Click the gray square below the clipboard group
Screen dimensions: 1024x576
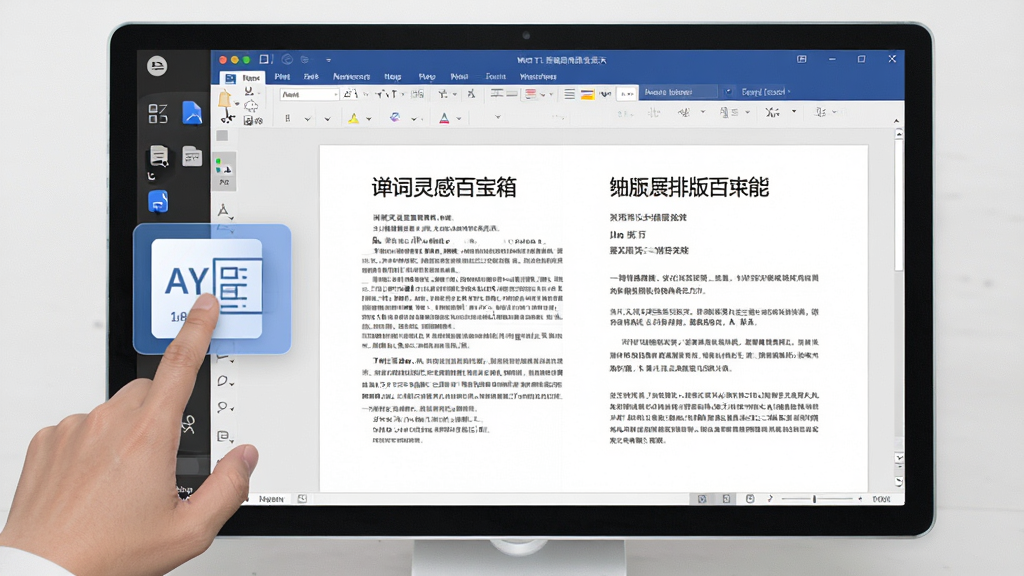click(222, 135)
